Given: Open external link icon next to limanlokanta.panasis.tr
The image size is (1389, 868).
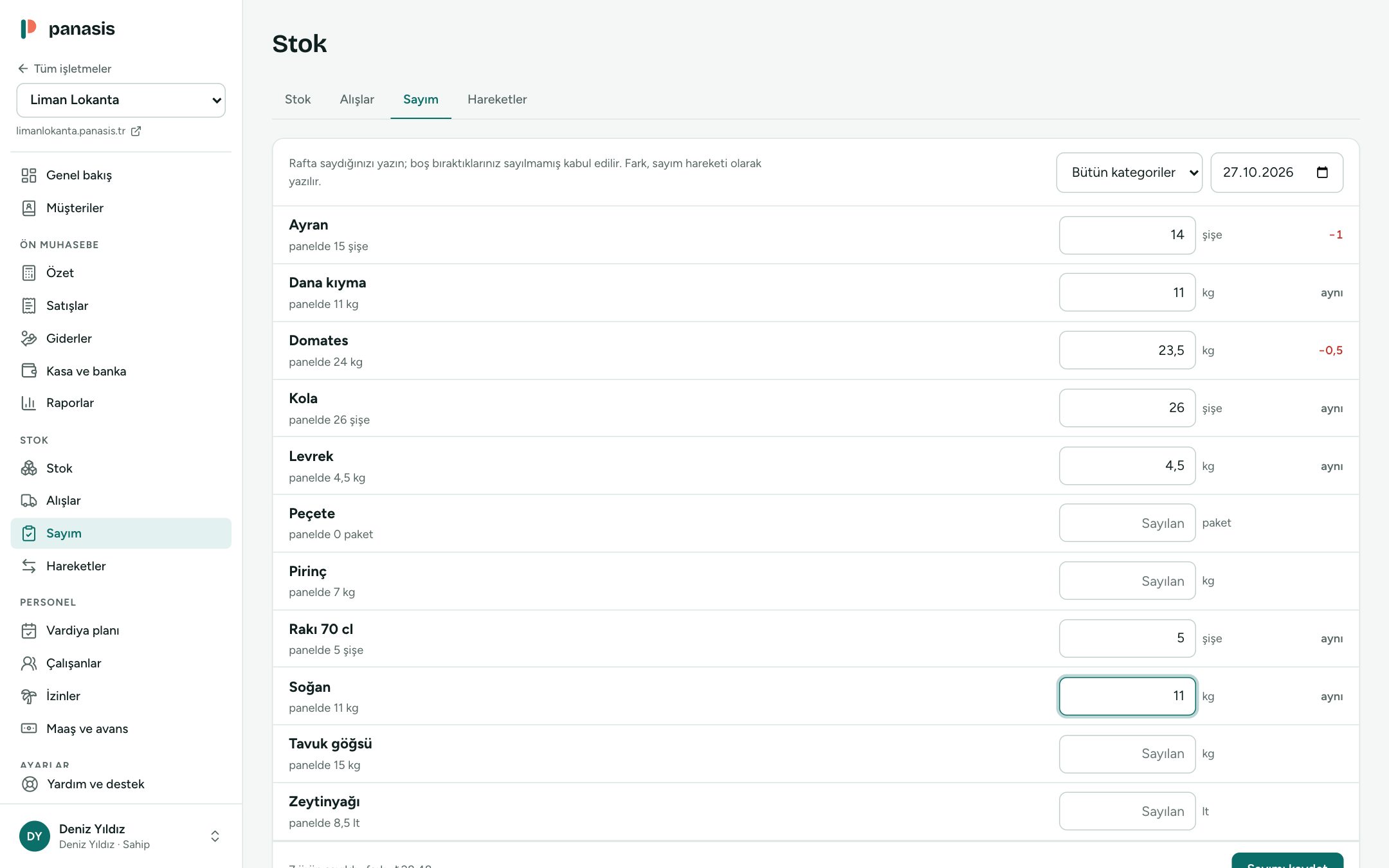Looking at the screenshot, I should pyautogui.click(x=136, y=131).
